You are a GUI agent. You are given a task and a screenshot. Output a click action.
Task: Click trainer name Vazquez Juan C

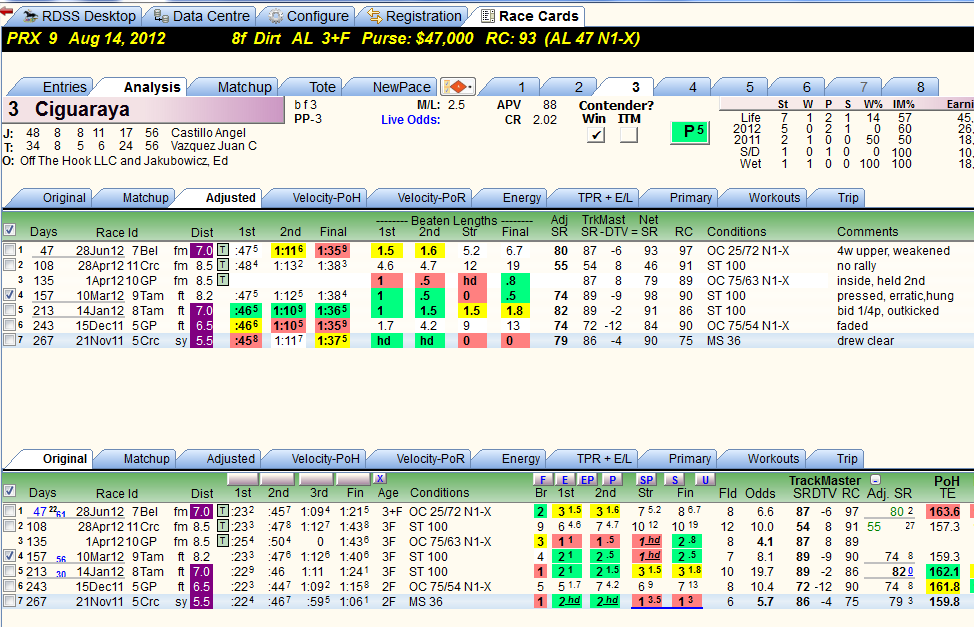pos(214,146)
